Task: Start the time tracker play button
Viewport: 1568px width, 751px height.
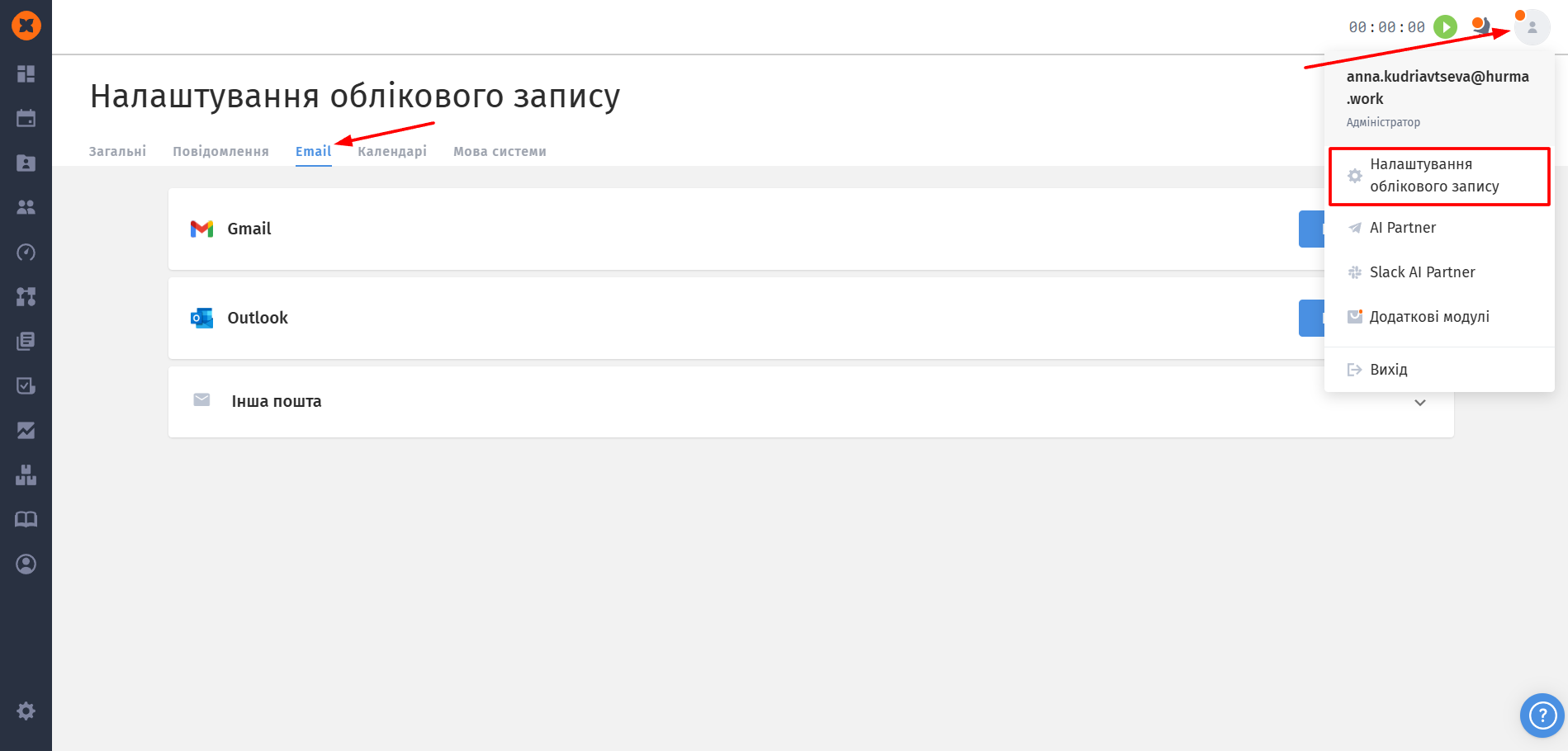Action: 1445,27
